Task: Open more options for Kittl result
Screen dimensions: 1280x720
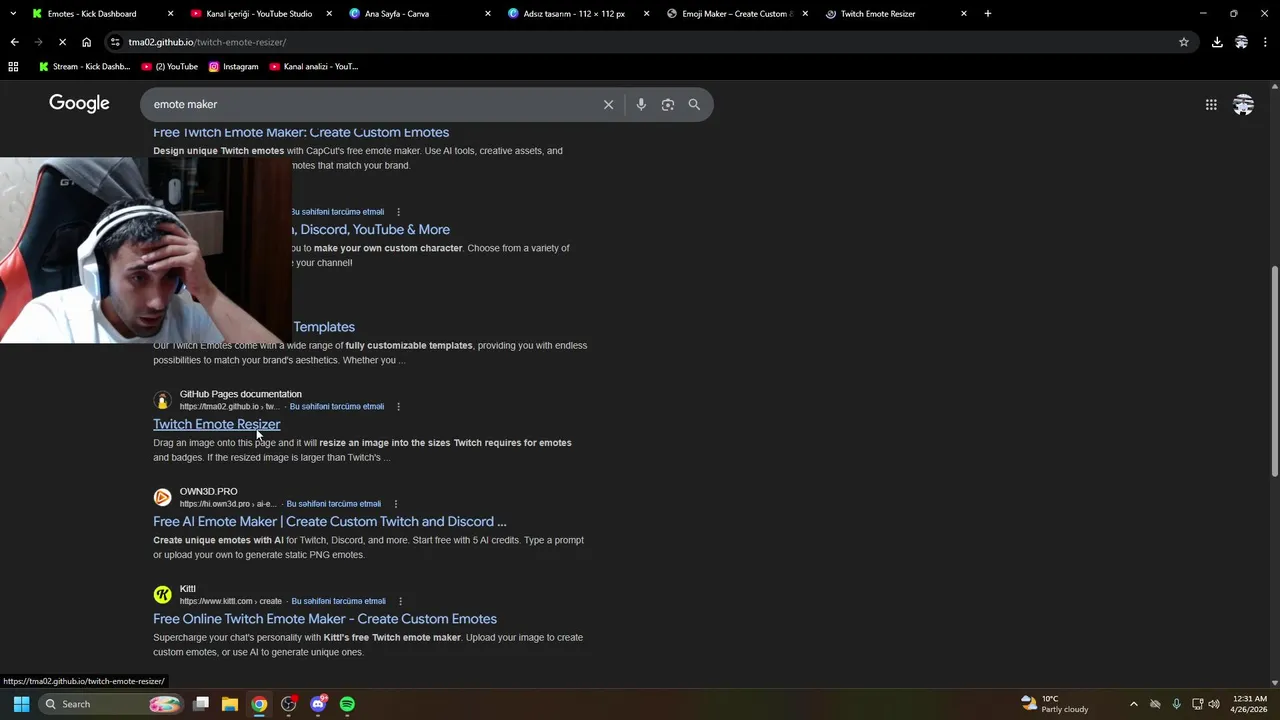Action: (x=400, y=601)
